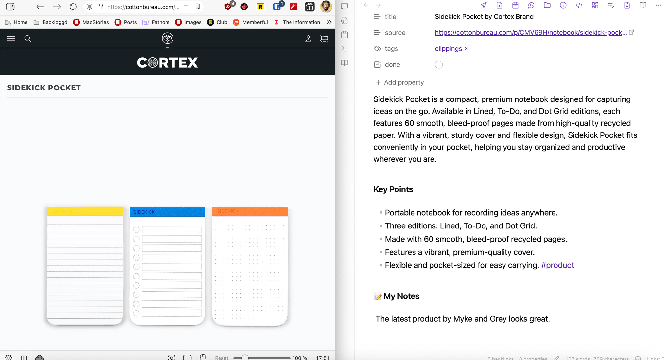Click the purple calendar icon in note toolbar

pyautogui.click(x=515, y=6)
